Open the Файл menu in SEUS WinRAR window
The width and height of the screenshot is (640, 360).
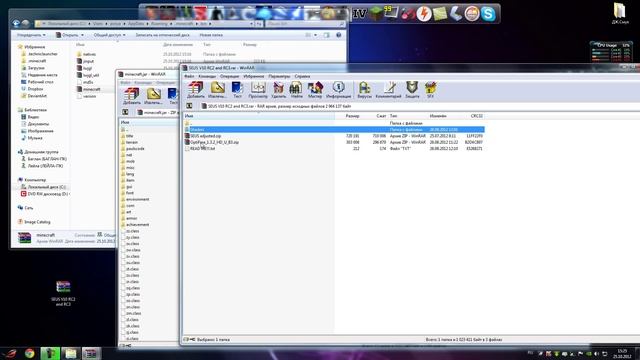click(189, 76)
